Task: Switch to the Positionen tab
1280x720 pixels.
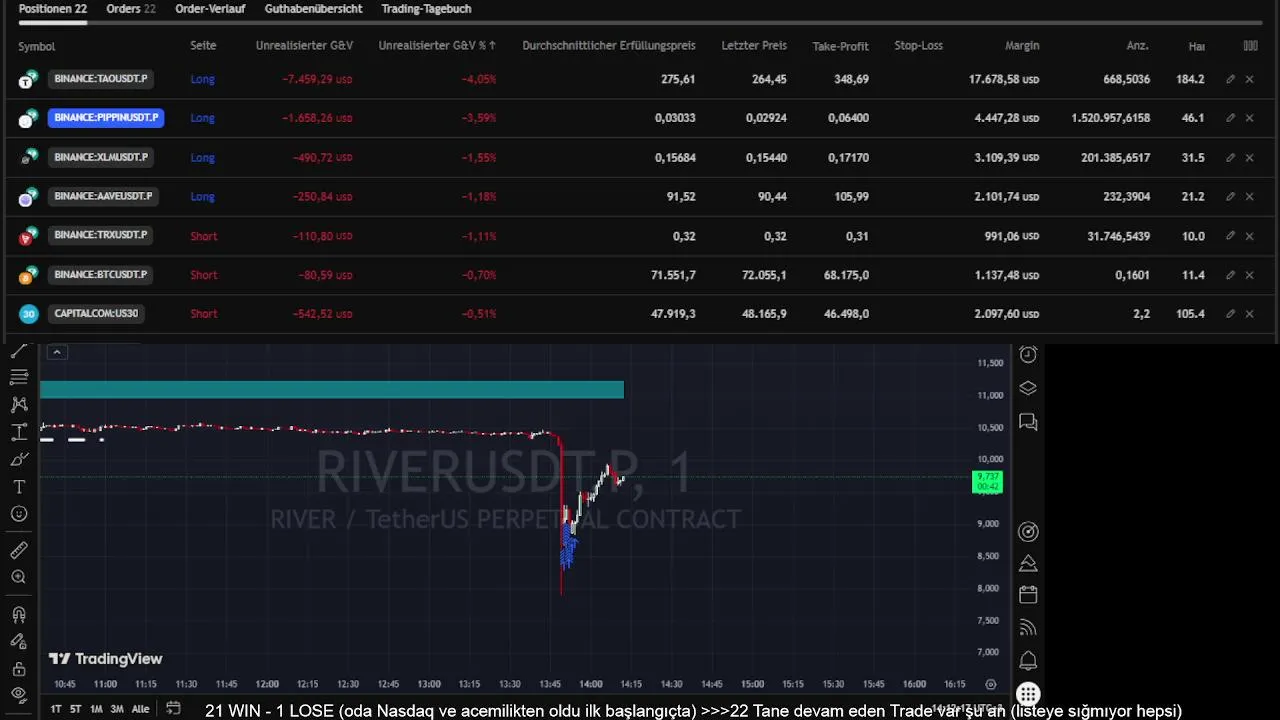Action: 53,9
